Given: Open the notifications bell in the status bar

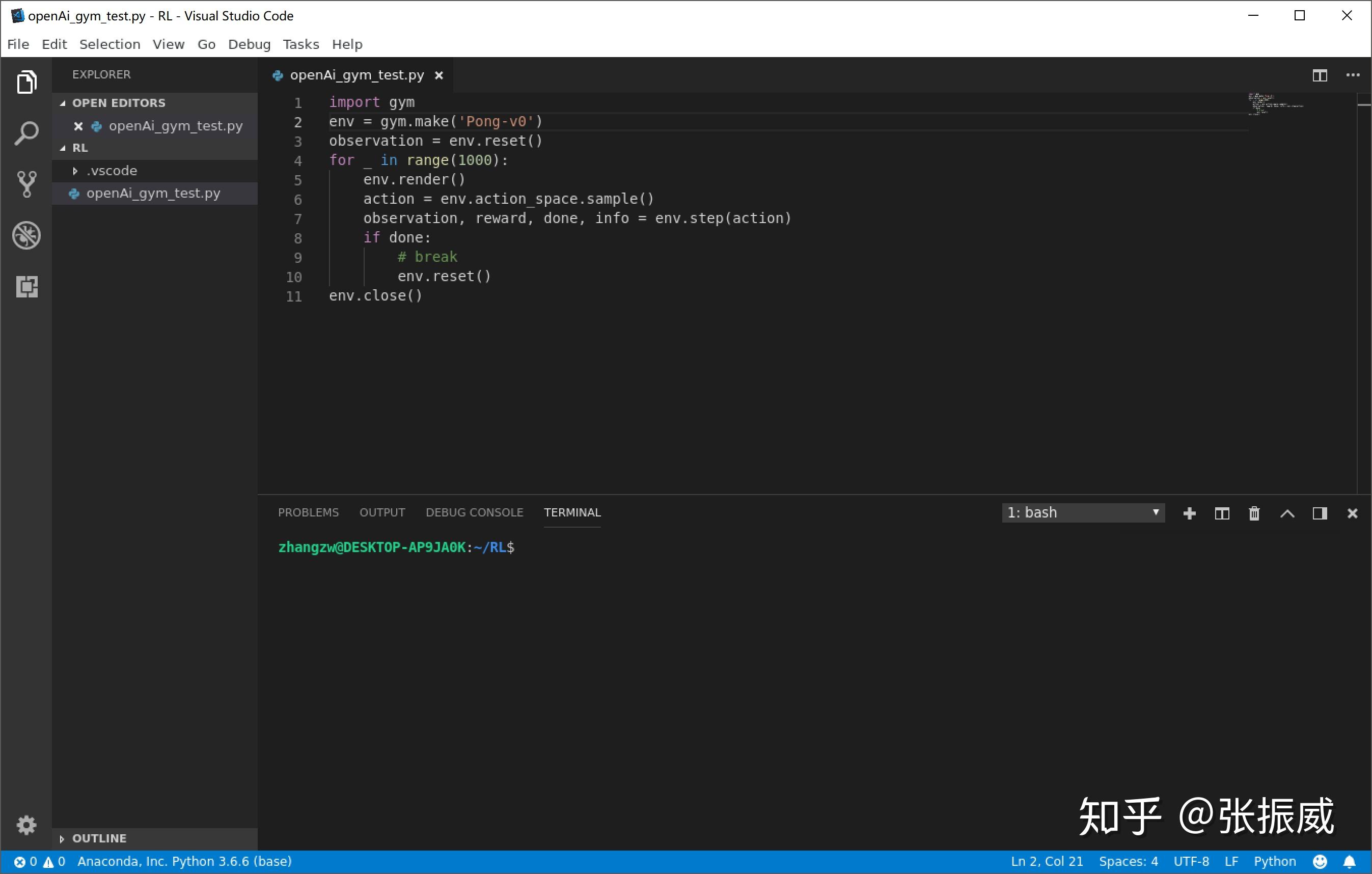Looking at the screenshot, I should click(1349, 861).
